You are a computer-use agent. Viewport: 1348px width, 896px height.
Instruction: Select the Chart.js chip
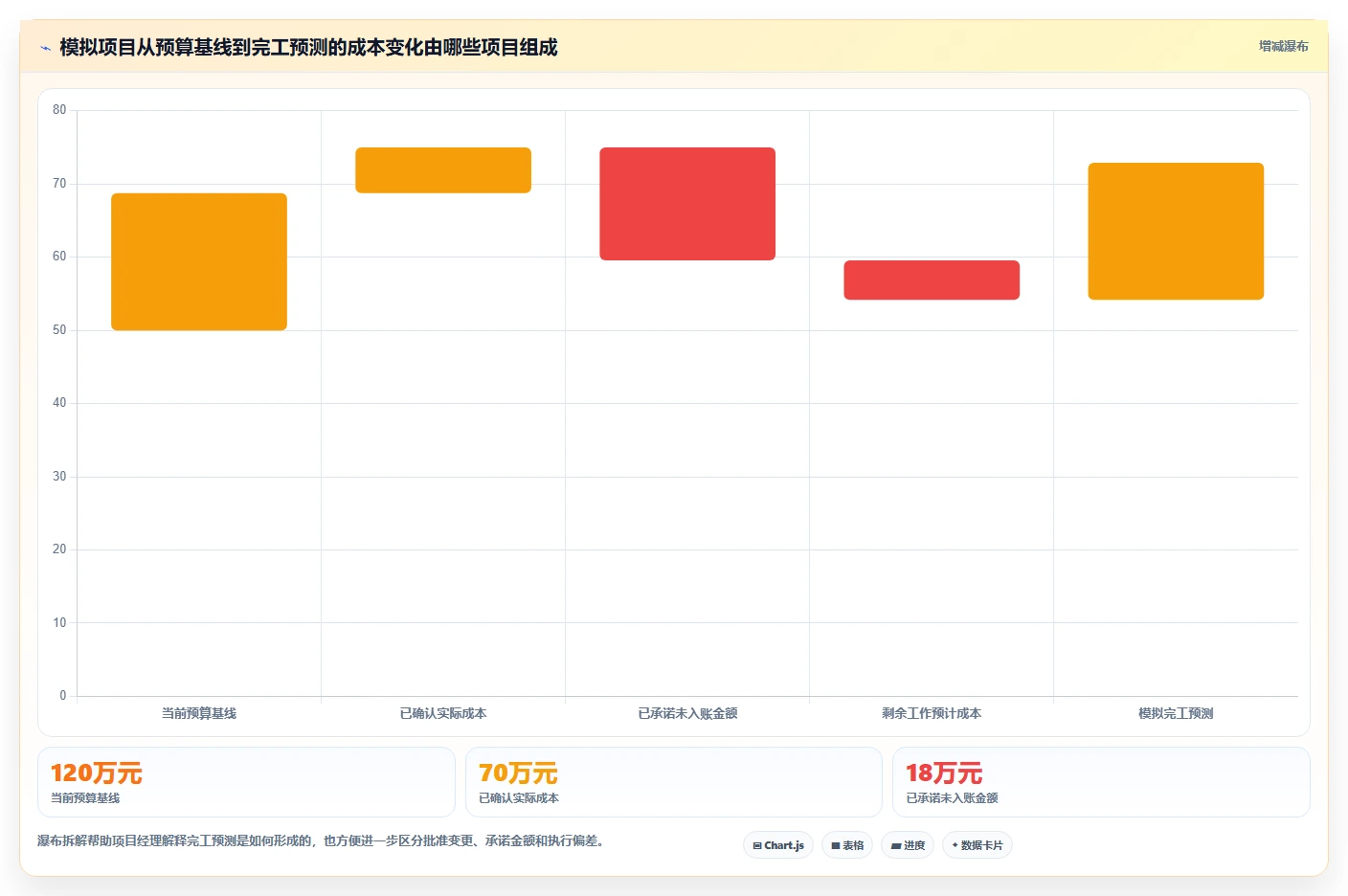[x=778, y=845]
